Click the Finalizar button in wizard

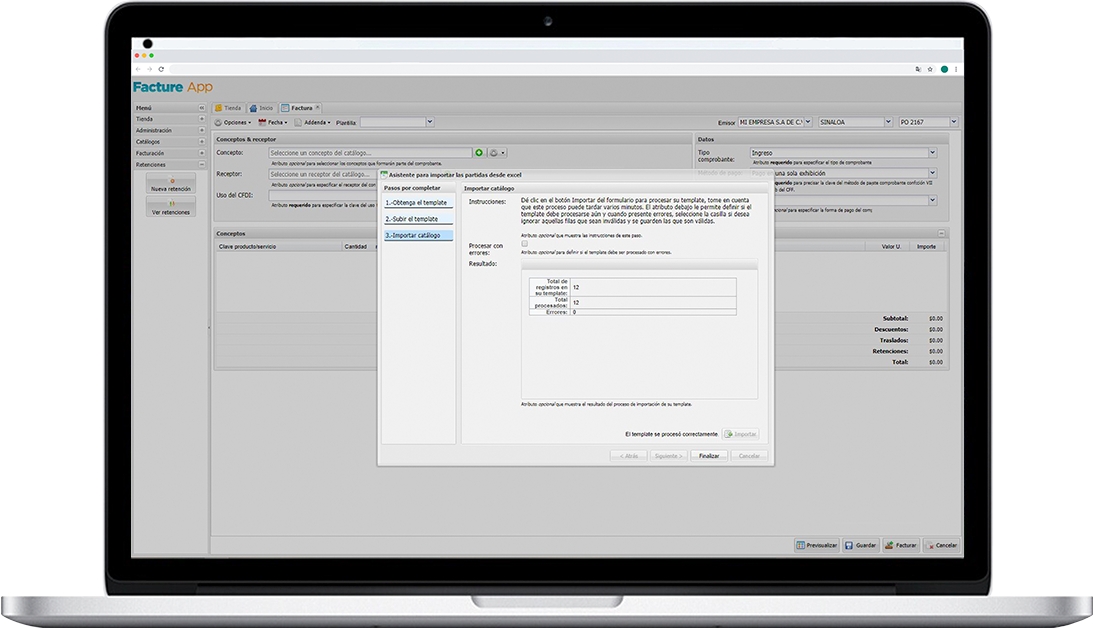(709, 456)
